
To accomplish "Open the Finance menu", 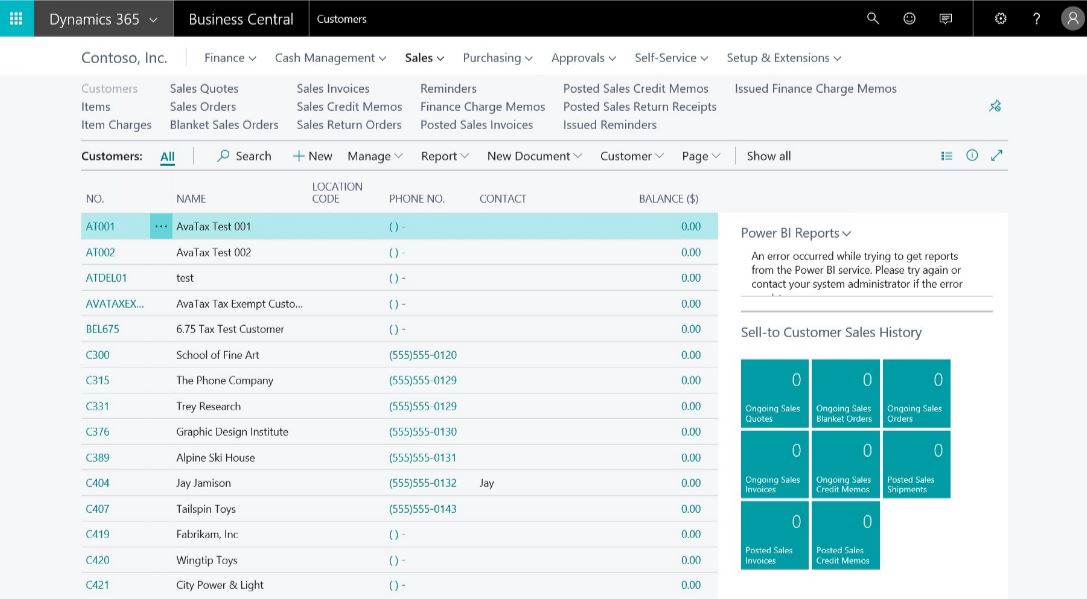I will point(230,58).
